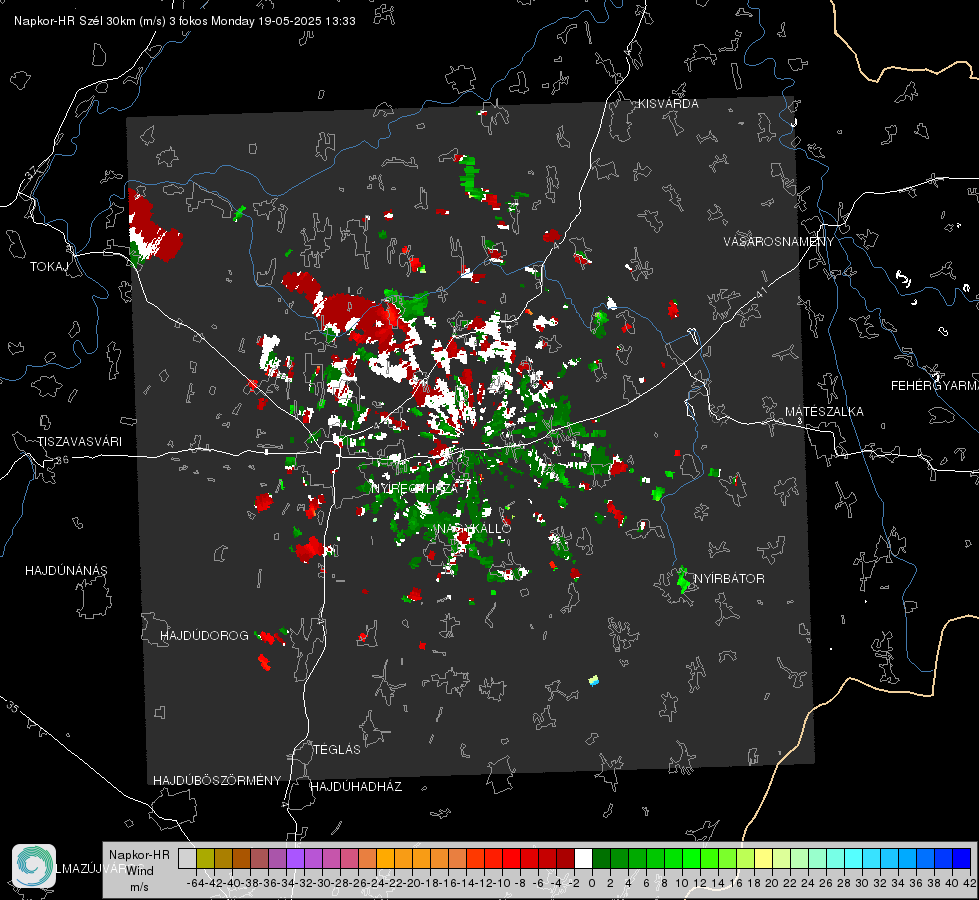This screenshot has height=900, width=979.
Task: Click the NAGYKÁLLÓ town label
Action: click(x=474, y=528)
